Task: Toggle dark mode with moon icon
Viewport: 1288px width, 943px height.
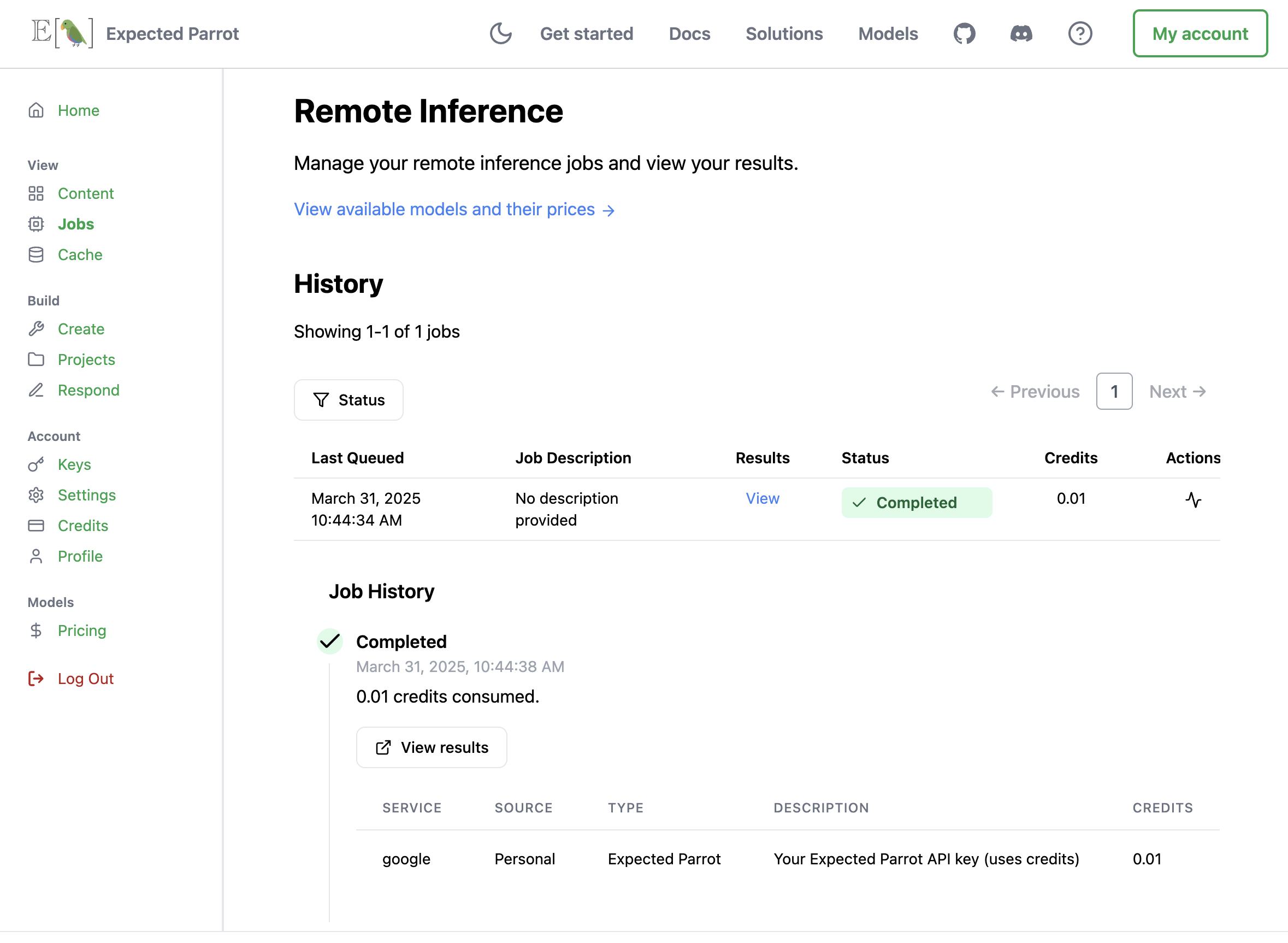Action: click(500, 33)
